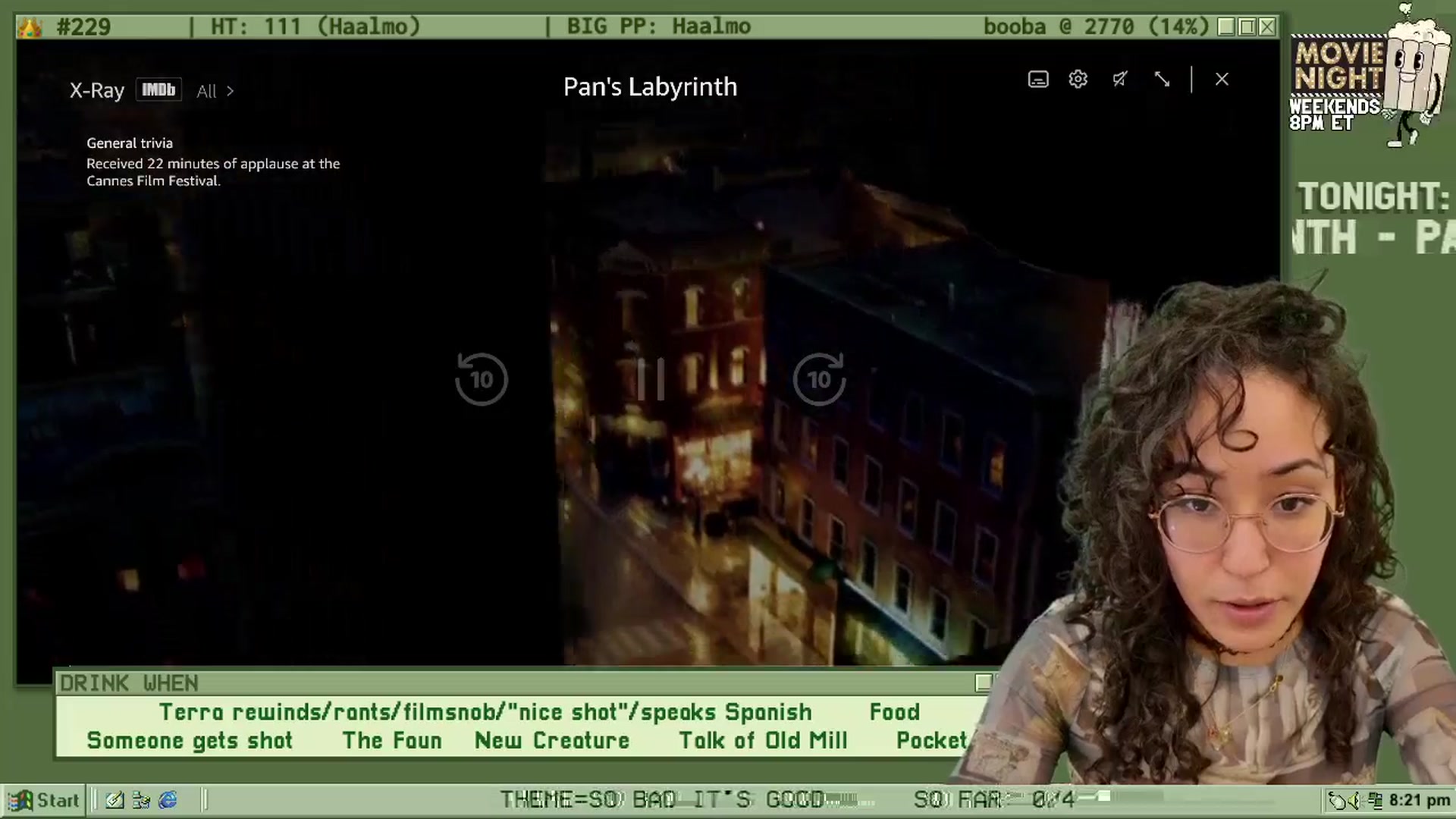This screenshot has width=1456, height=819.
Task: Expand X-Ray with the All link
Action: pyautogui.click(x=215, y=91)
